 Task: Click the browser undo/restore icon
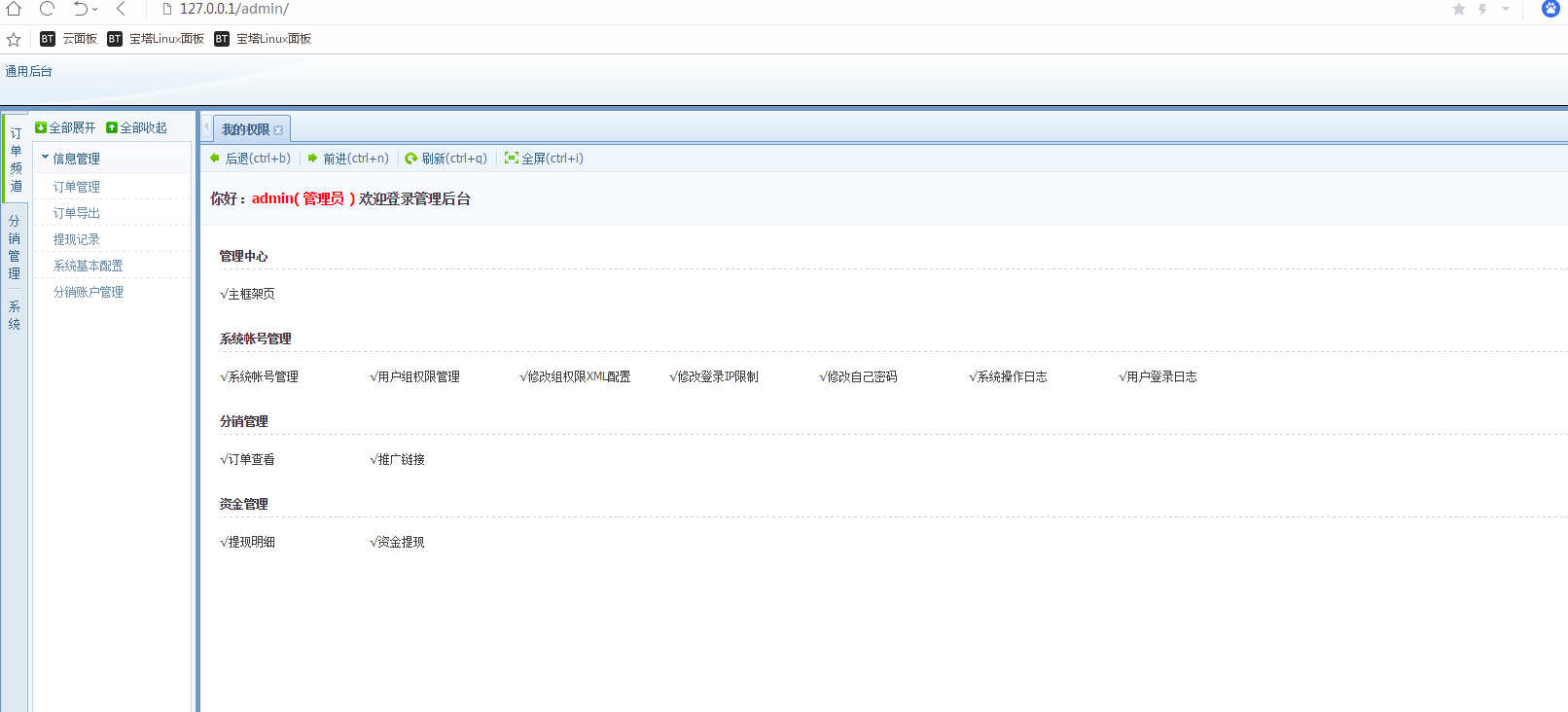(81, 9)
